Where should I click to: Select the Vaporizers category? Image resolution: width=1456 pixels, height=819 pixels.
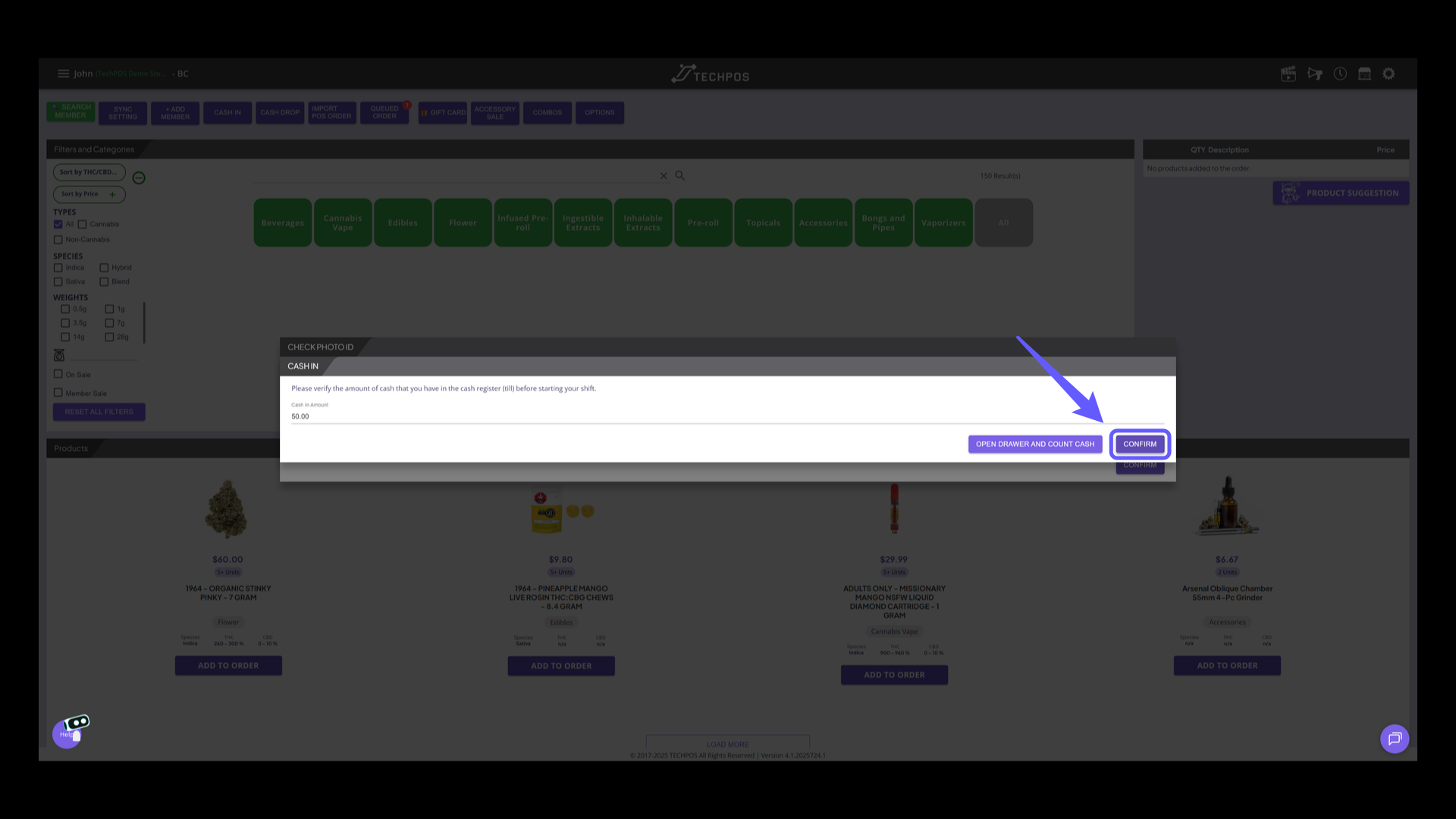pyautogui.click(x=943, y=223)
